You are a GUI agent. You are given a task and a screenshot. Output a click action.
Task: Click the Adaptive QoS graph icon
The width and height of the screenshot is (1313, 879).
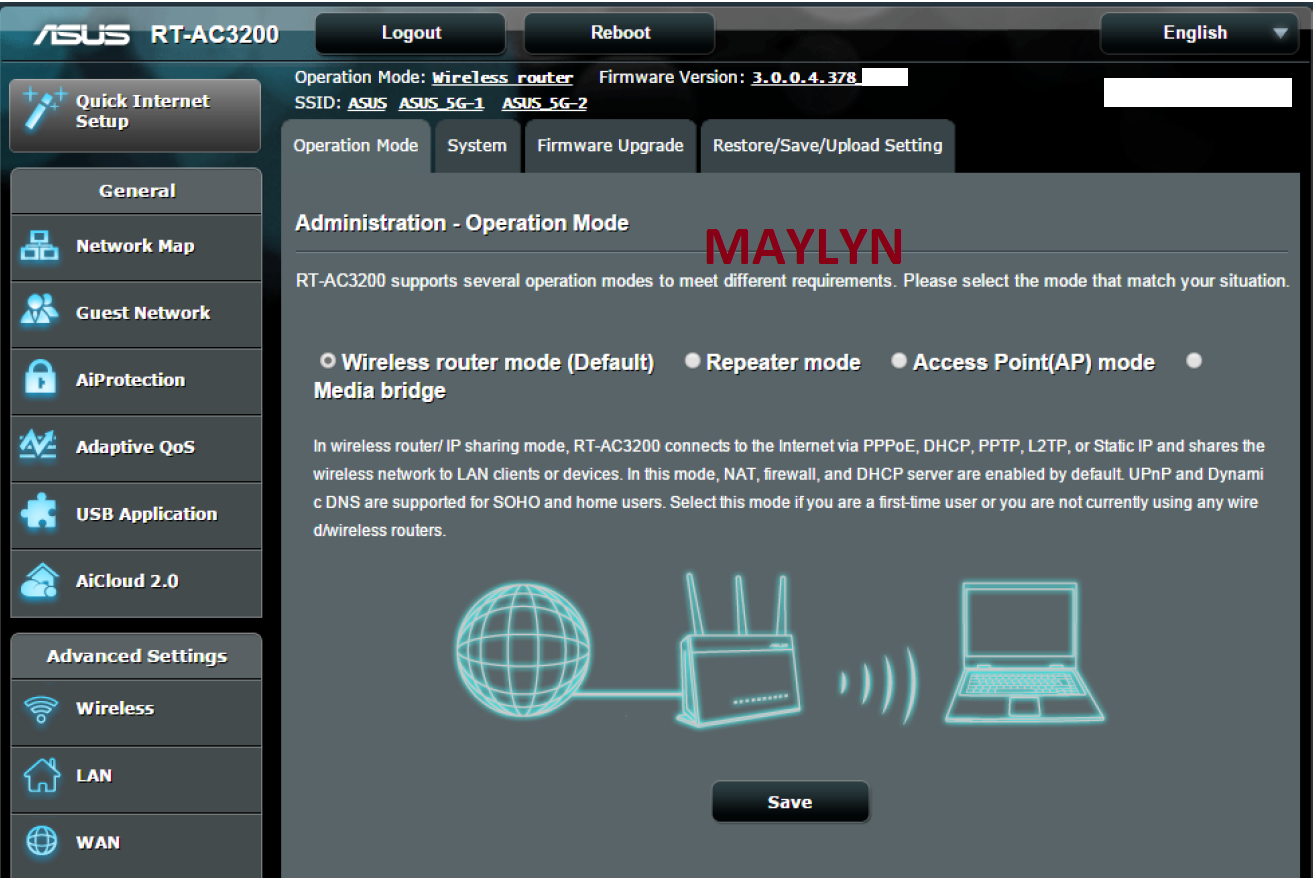click(x=40, y=446)
